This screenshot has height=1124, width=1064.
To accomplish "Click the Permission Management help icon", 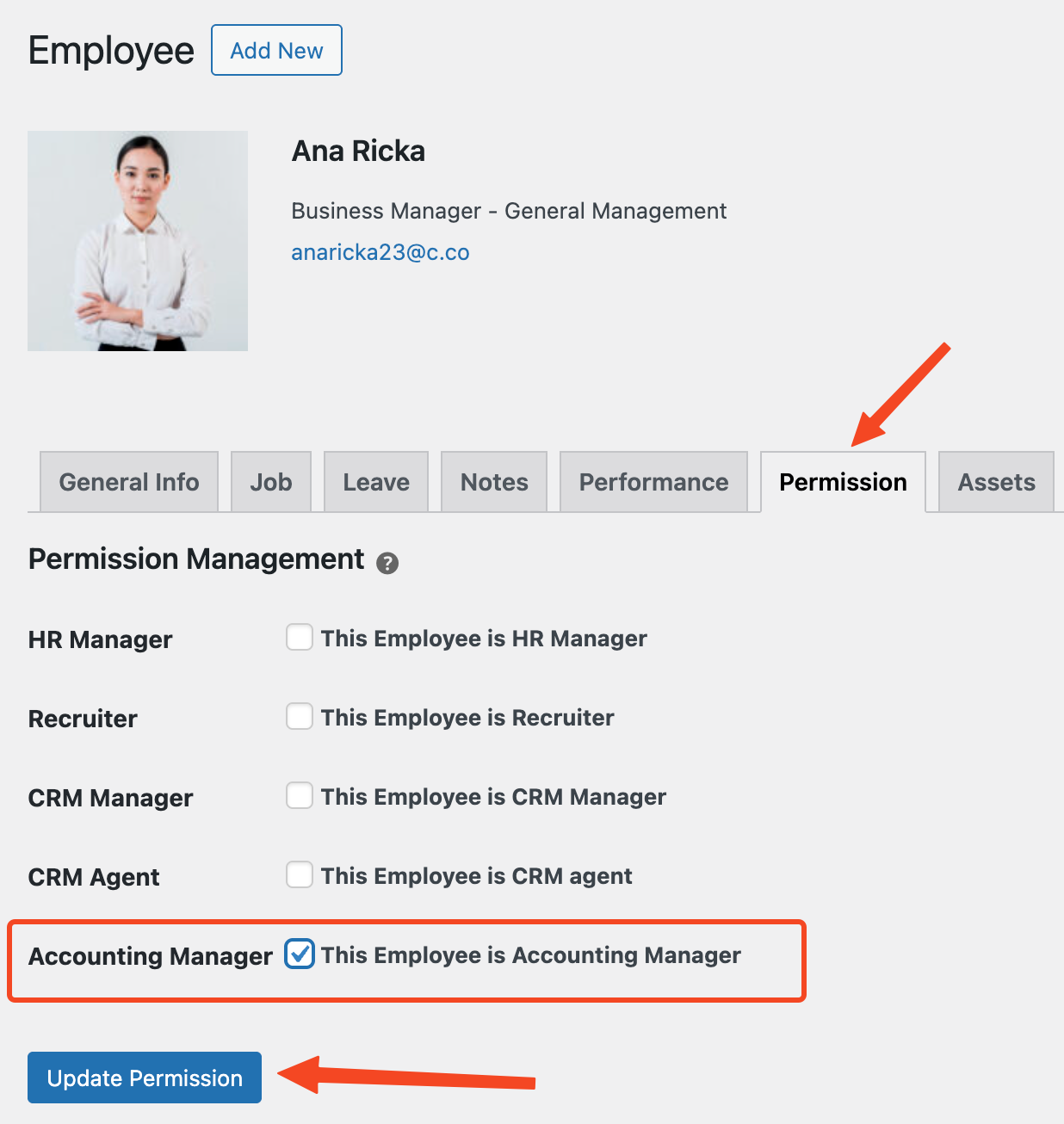I will tap(387, 563).
